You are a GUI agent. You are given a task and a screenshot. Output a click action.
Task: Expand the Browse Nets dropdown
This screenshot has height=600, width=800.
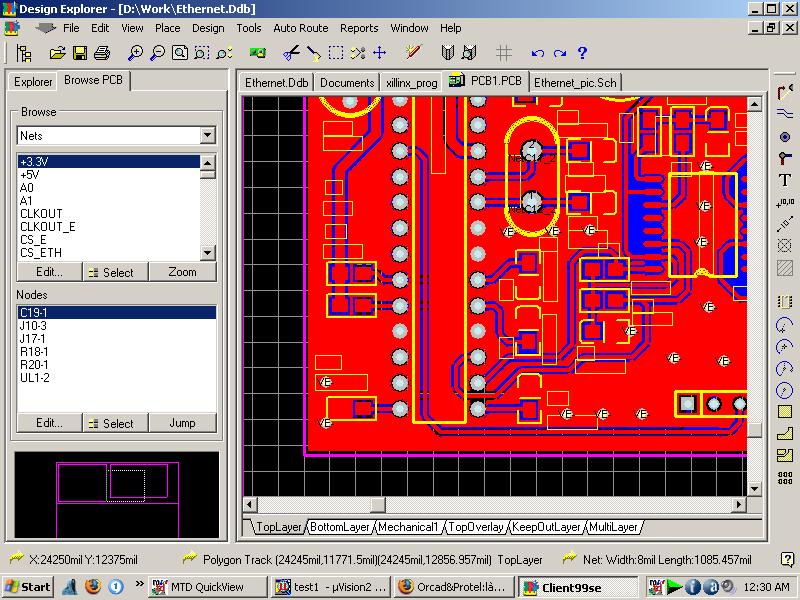(x=207, y=135)
